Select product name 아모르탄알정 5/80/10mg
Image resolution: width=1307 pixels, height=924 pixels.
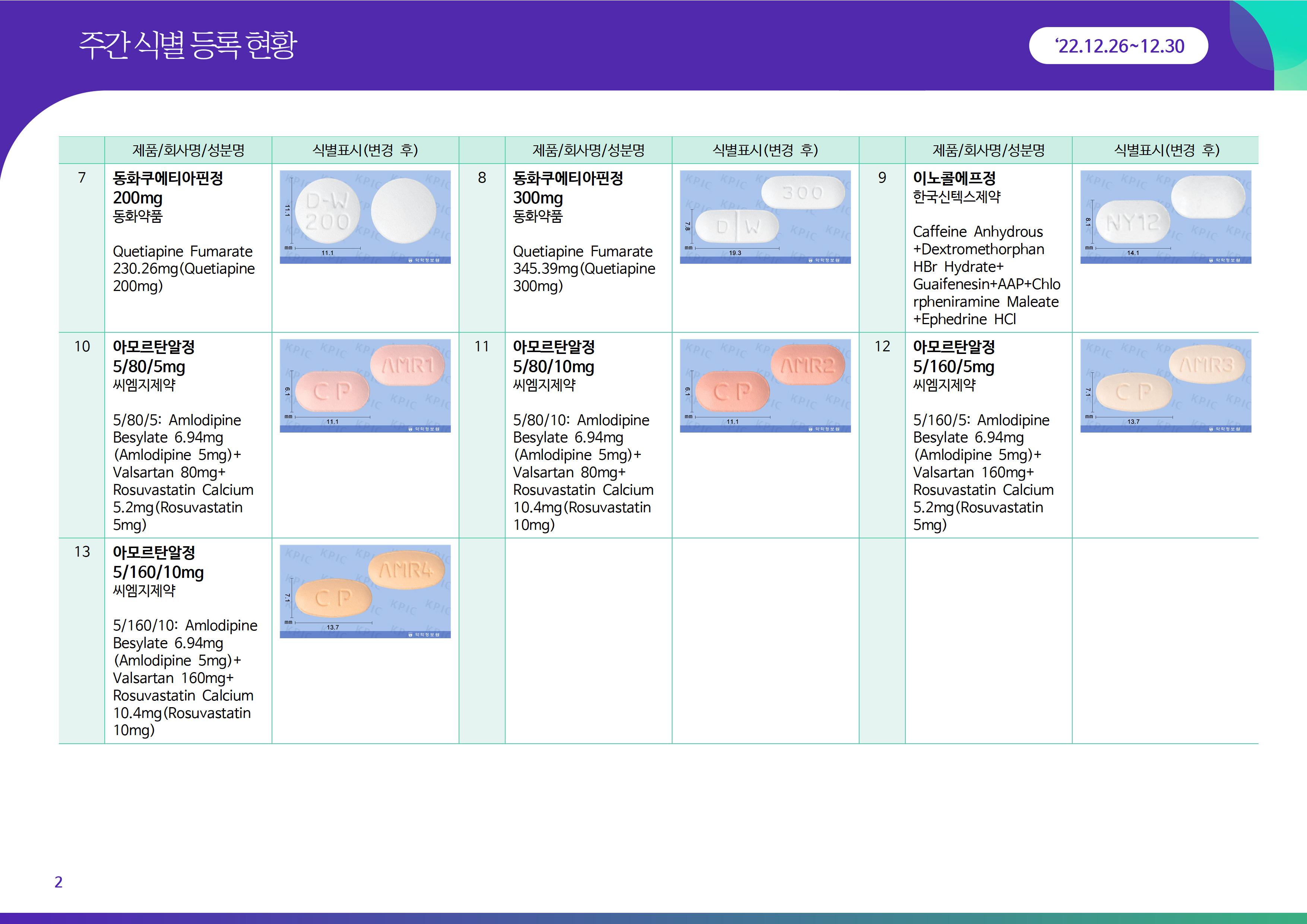click(x=554, y=357)
